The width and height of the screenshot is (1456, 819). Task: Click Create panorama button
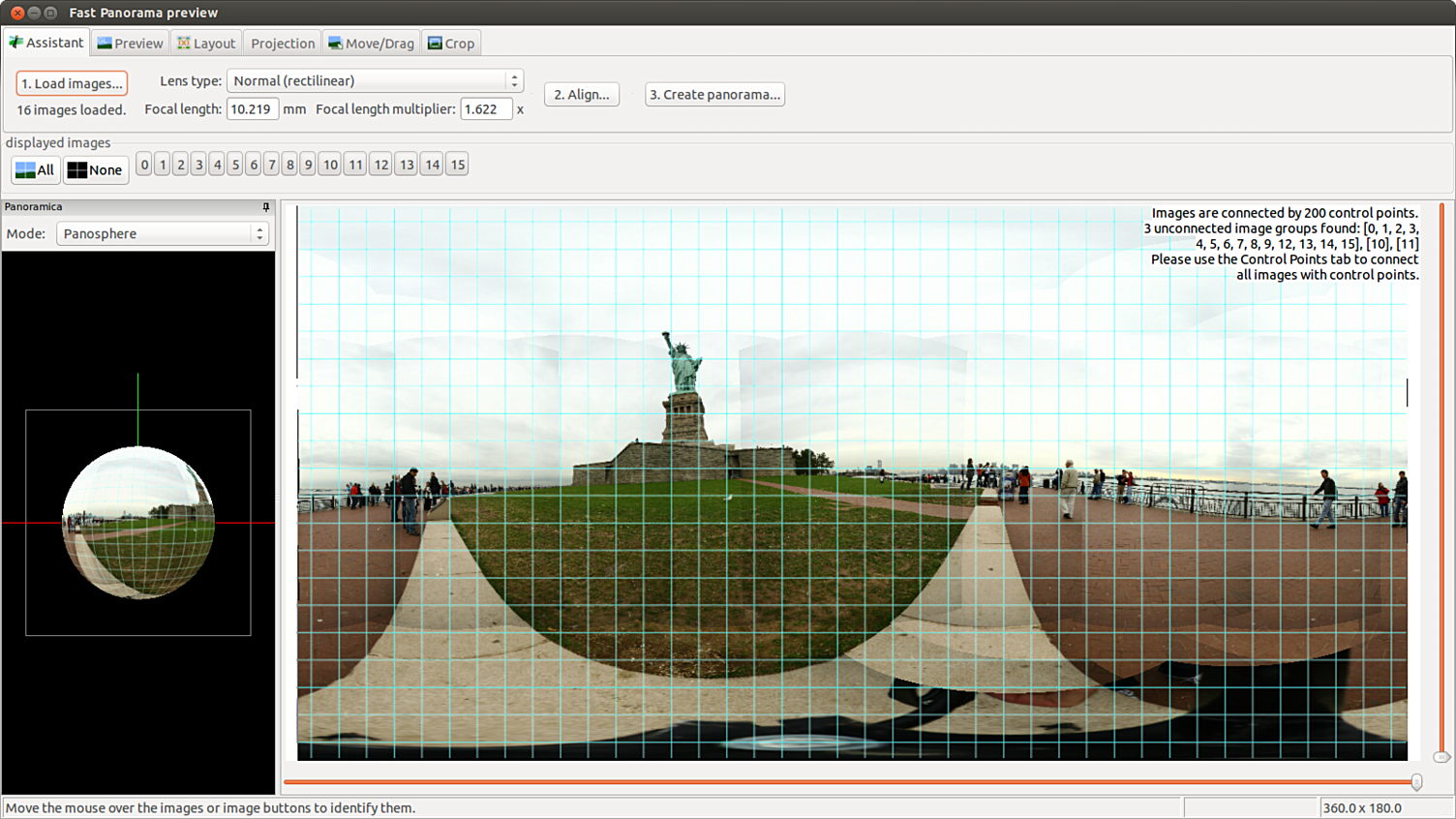pyautogui.click(x=714, y=95)
